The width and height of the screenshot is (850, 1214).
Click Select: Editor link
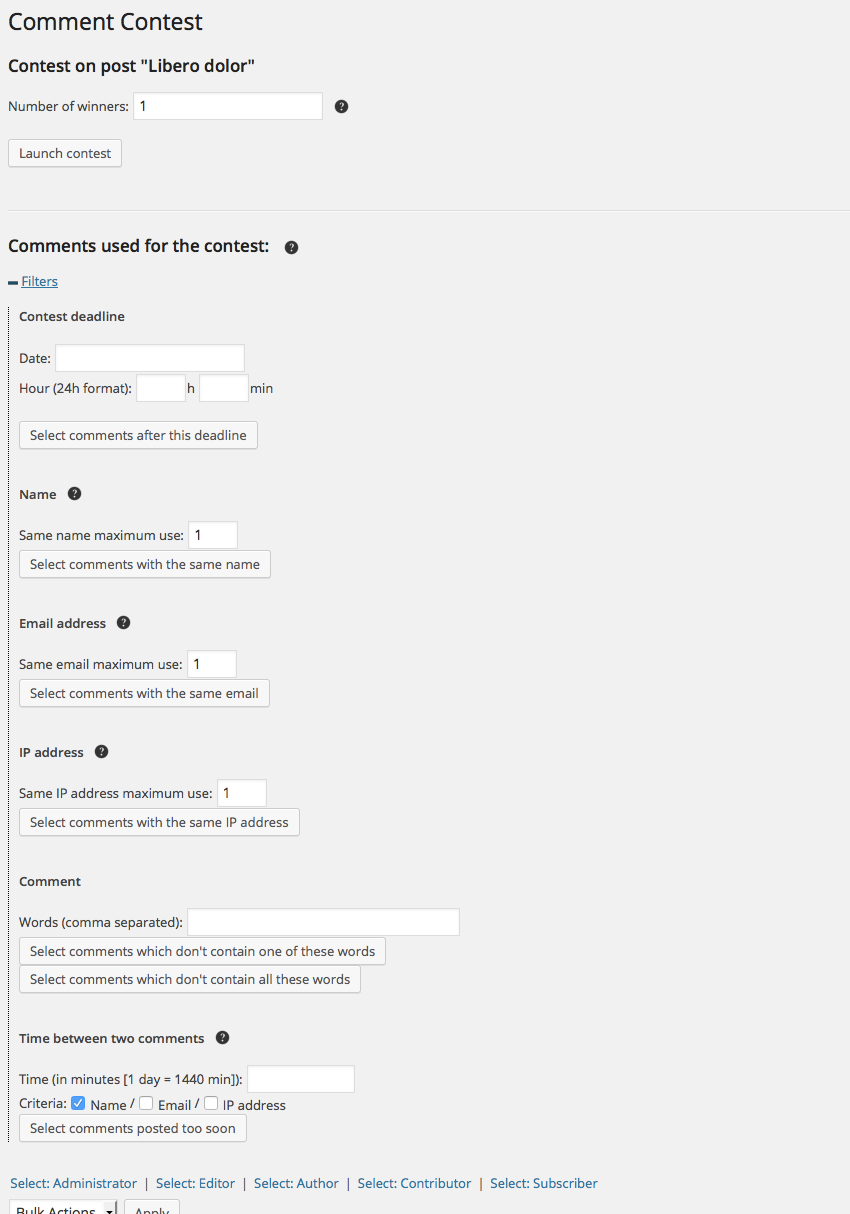coord(196,1183)
